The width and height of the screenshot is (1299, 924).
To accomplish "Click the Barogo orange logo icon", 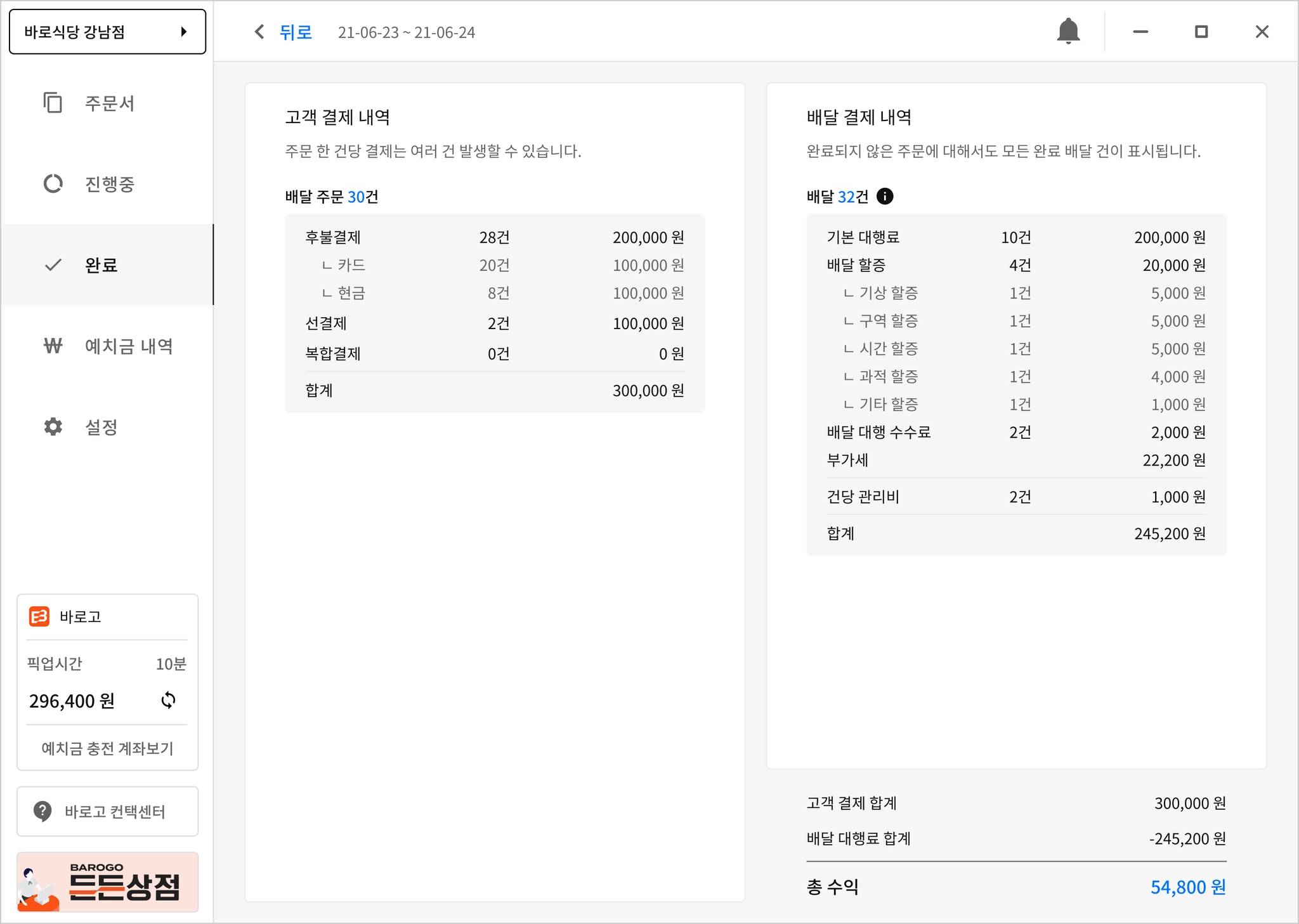I will pos(39,616).
